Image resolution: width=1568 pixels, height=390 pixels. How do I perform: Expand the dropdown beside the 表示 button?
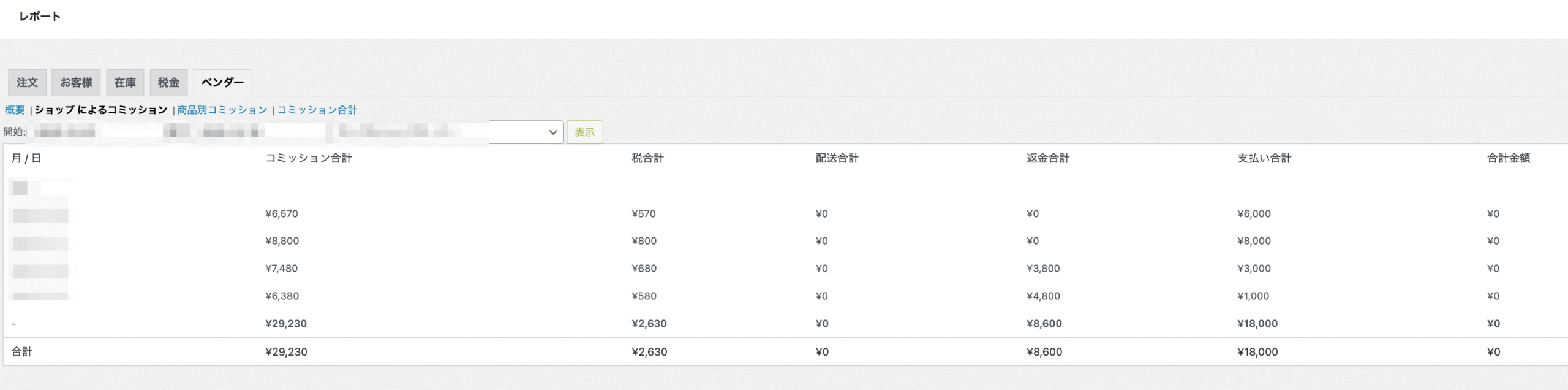click(x=526, y=132)
